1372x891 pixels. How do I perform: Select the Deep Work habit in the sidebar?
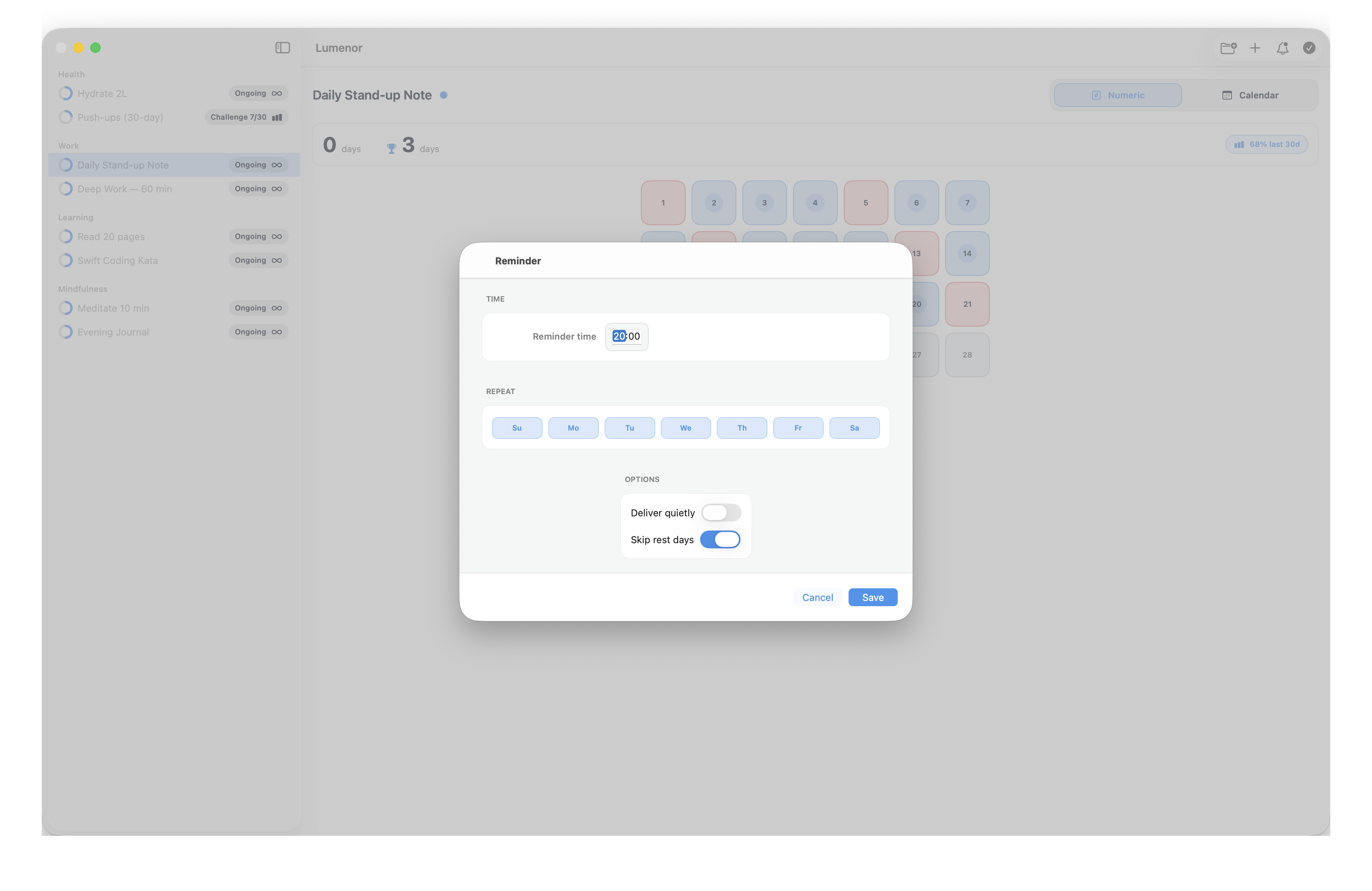point(125,189)
